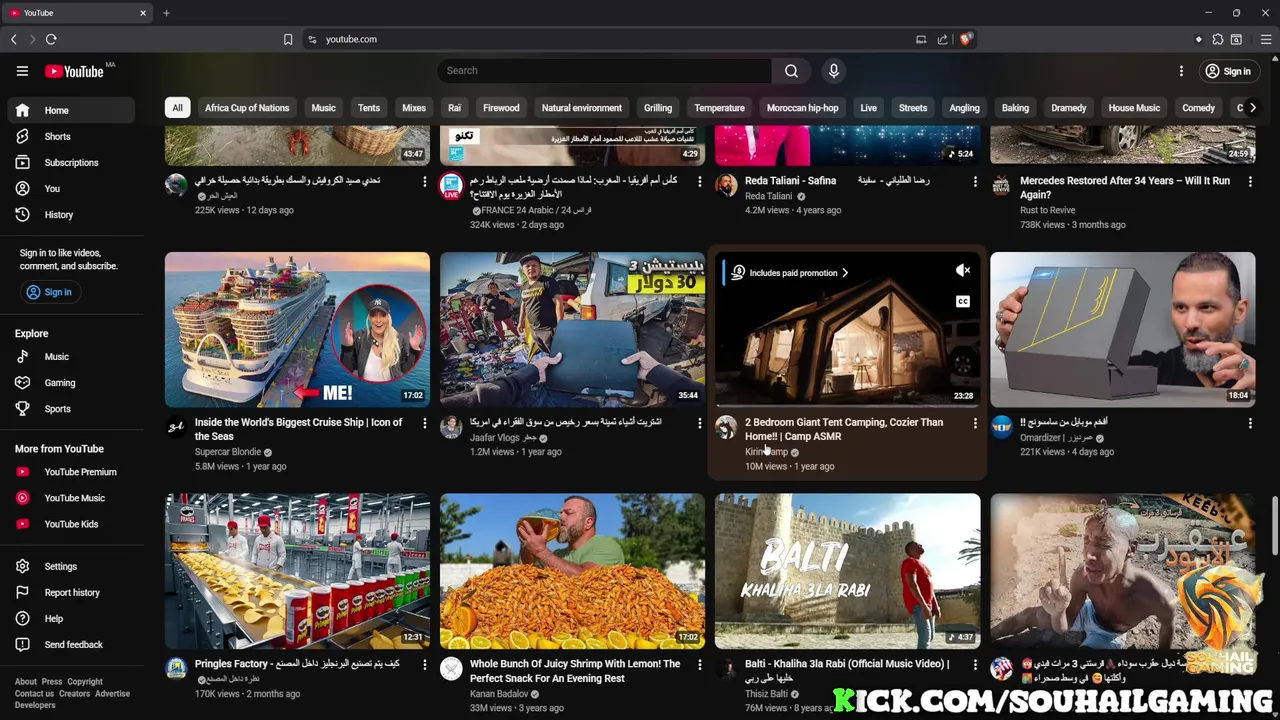This screenshot has height=720, width=1280.
Task: Select the All filter chip
Action: point(177,108)
